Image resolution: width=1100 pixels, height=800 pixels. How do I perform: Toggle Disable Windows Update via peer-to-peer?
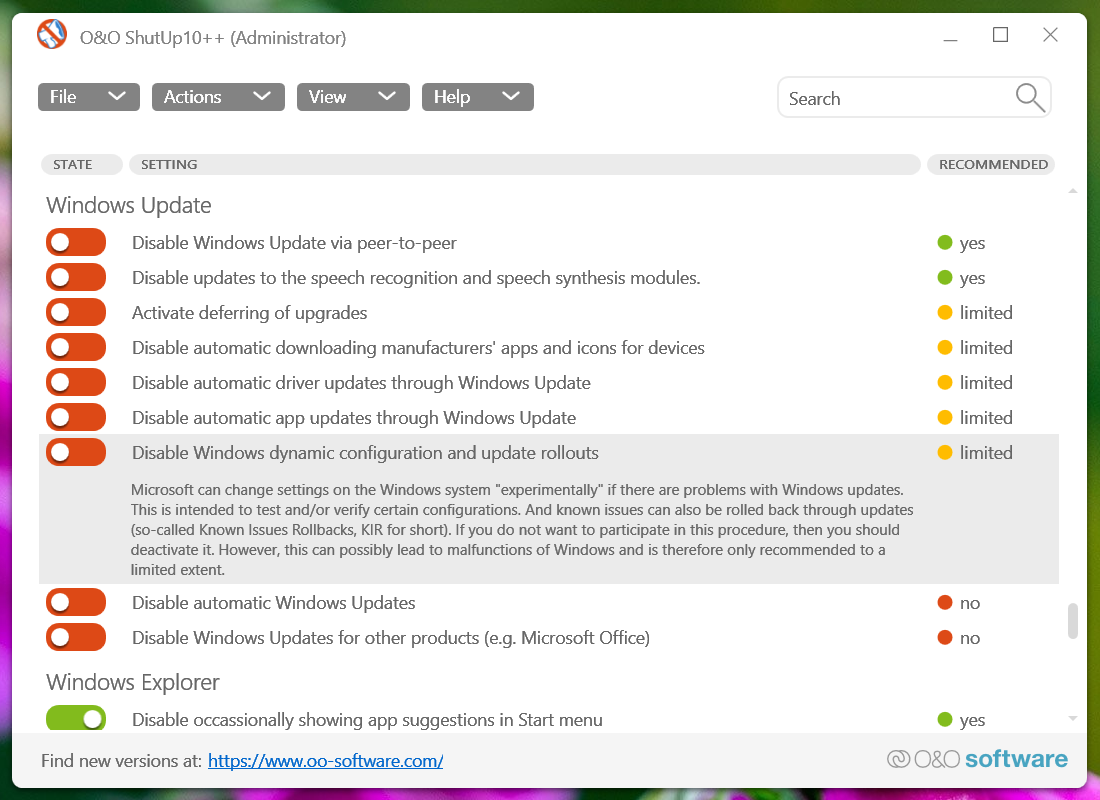(76, 243)
